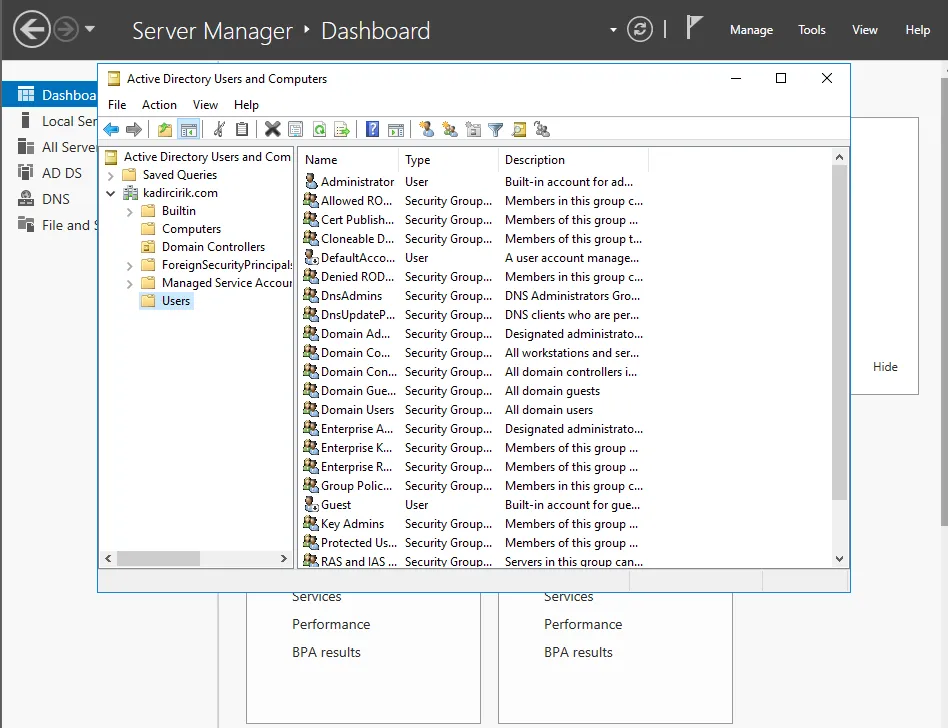
Task: Toggle Show/Hide Action Pane icon
Action: 396,129
